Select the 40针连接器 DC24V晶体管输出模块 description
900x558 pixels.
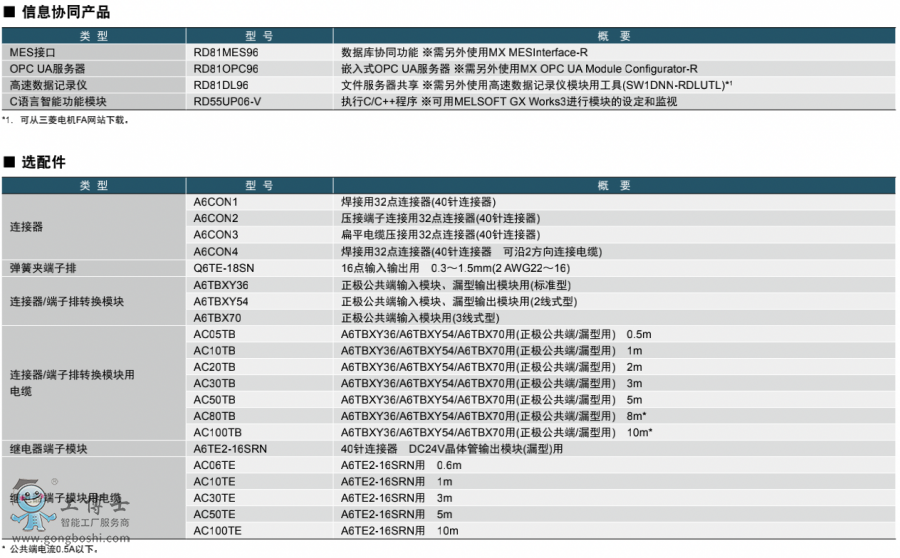pos(452,449)
